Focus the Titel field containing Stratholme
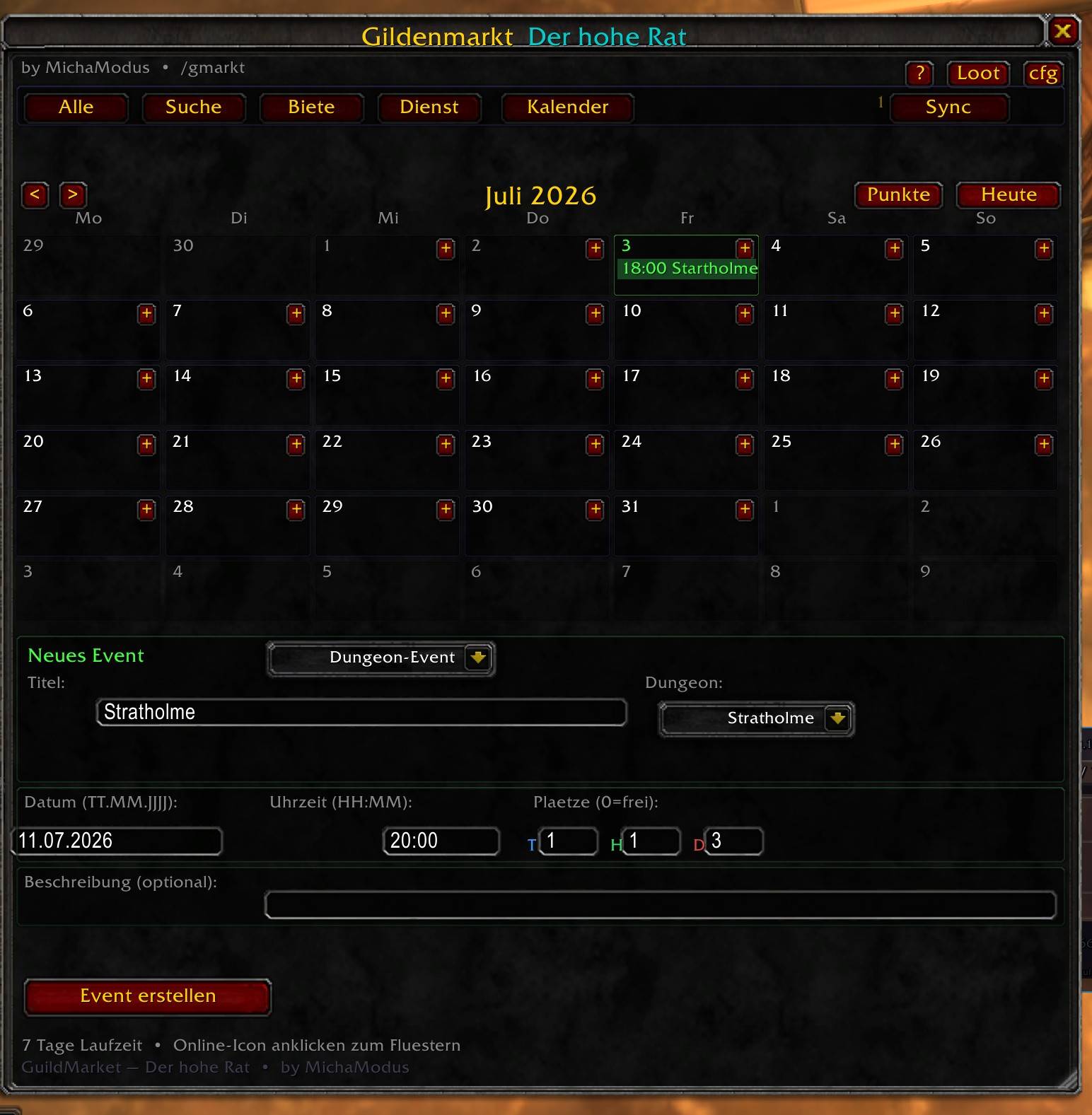 pyautogui.click(x=361, y=712)
